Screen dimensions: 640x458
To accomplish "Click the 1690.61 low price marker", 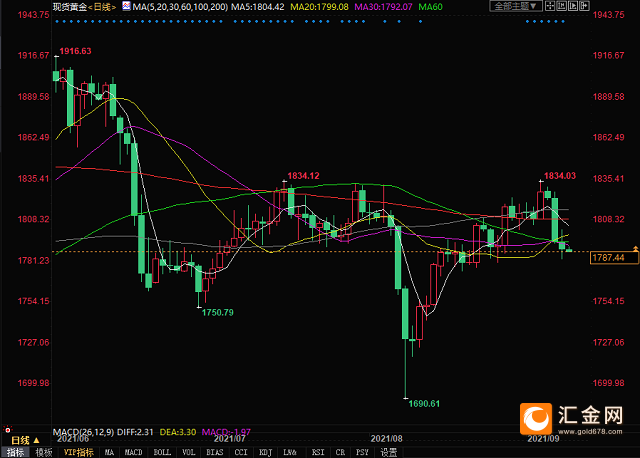I will tap(424, 404).
